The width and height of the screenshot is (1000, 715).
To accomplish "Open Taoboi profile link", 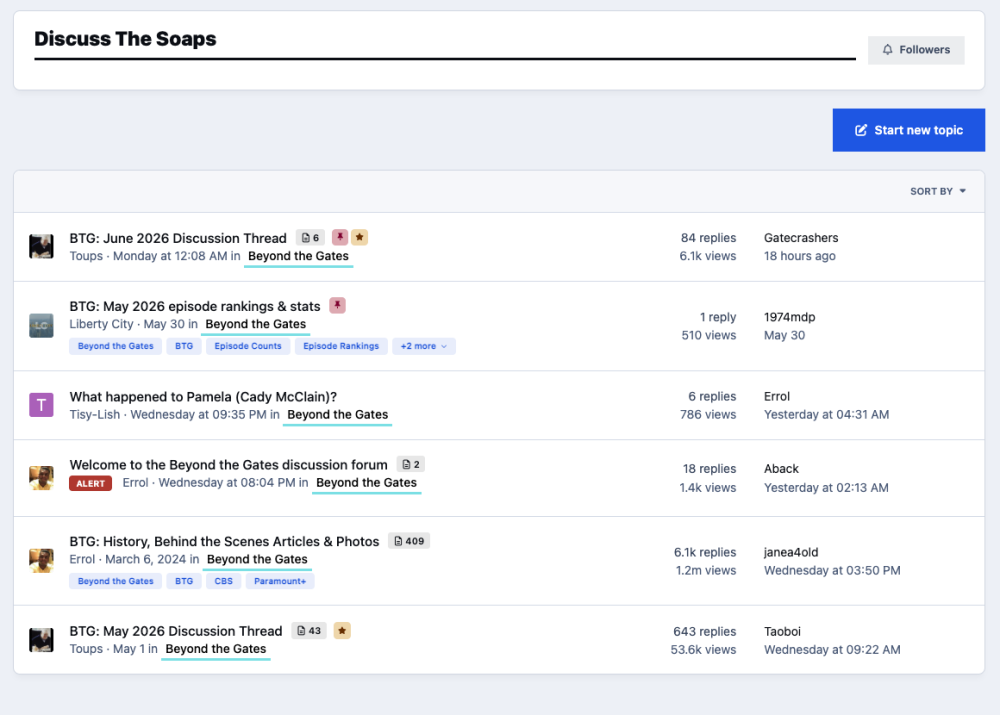I will (782, 631).
